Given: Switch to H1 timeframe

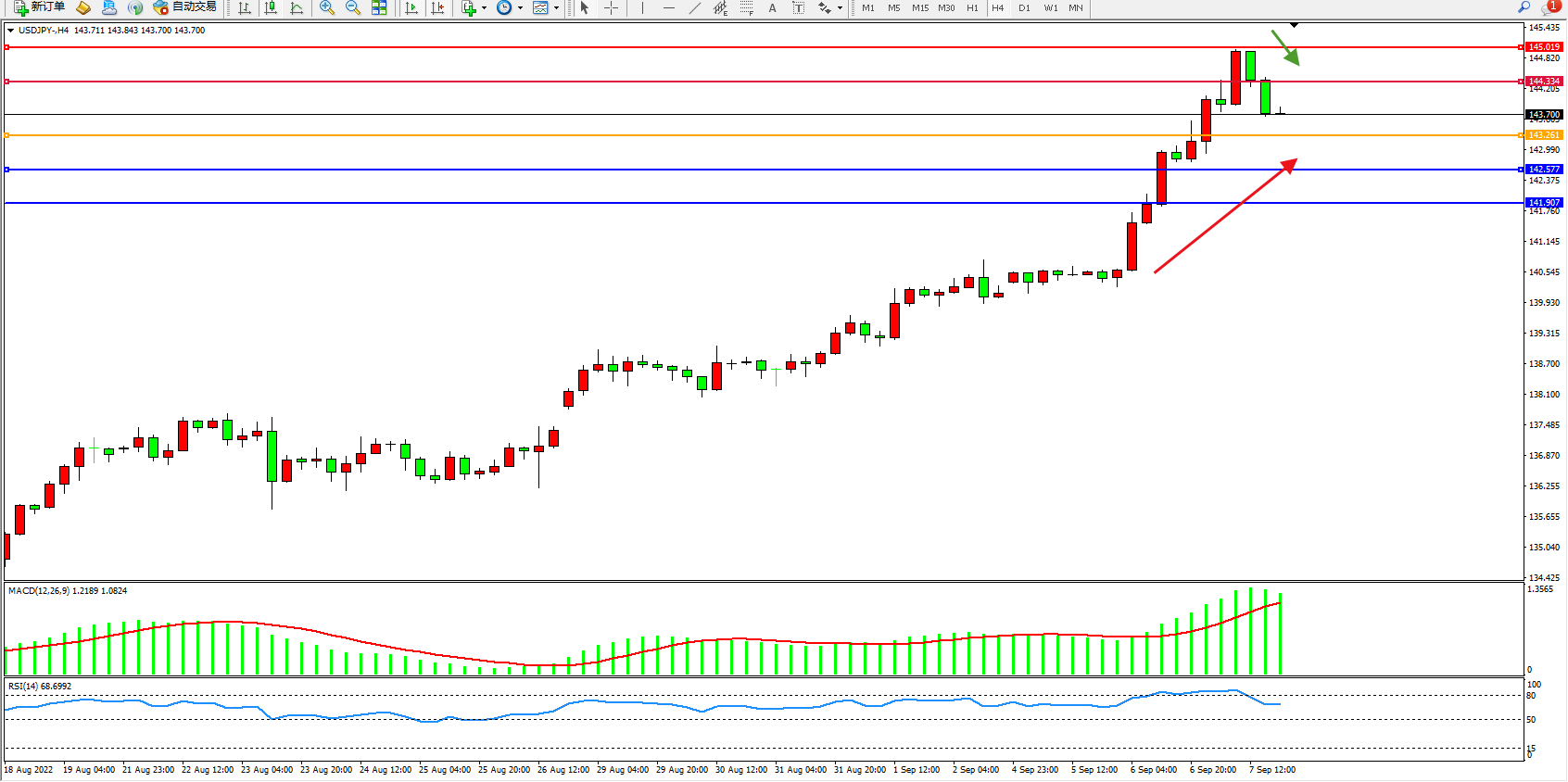Looking at the screenshot, I should [x=972, y=7].
